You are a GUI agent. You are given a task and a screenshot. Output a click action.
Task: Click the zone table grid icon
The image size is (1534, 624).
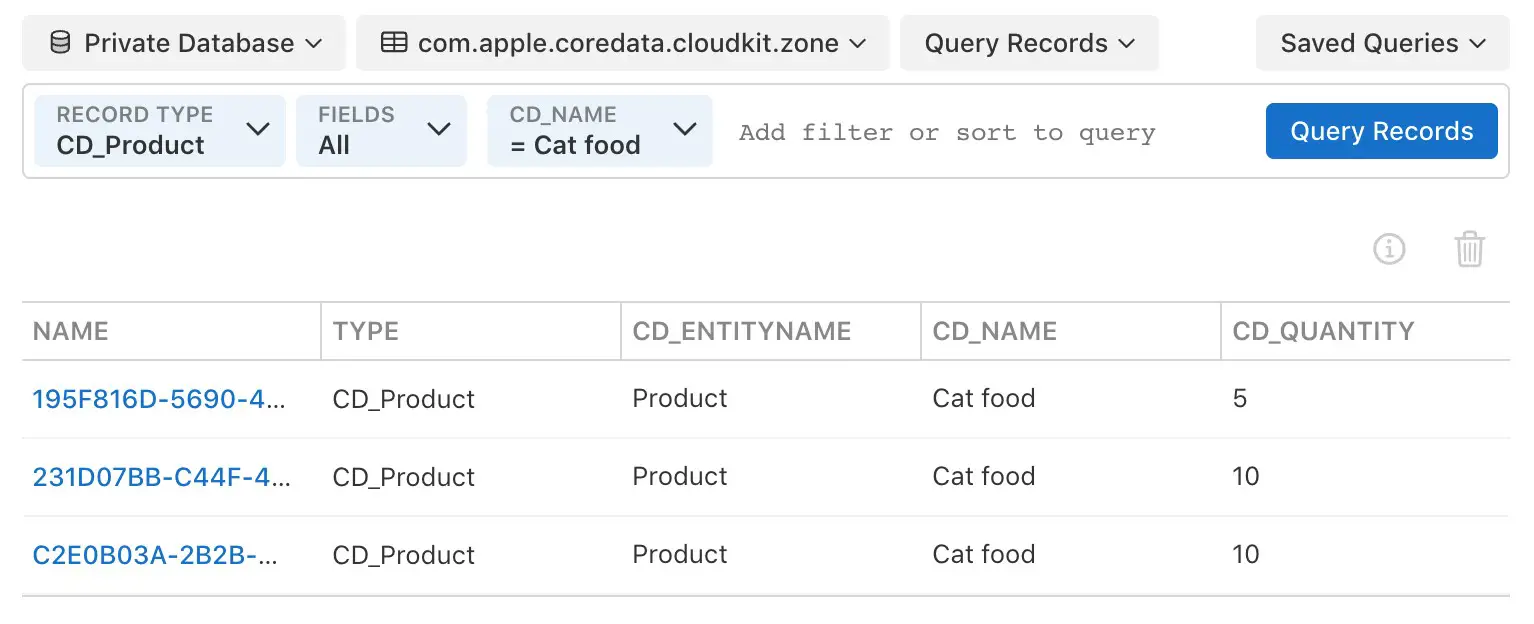(394, 43)
